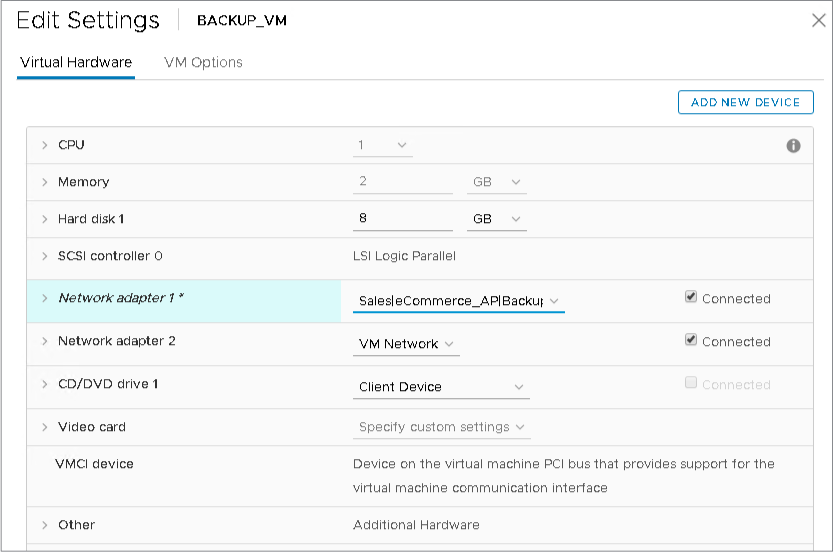Expand the Memory settings row
Screen dimensions: 833x552
pyautogui.click(x=45, y=183)
